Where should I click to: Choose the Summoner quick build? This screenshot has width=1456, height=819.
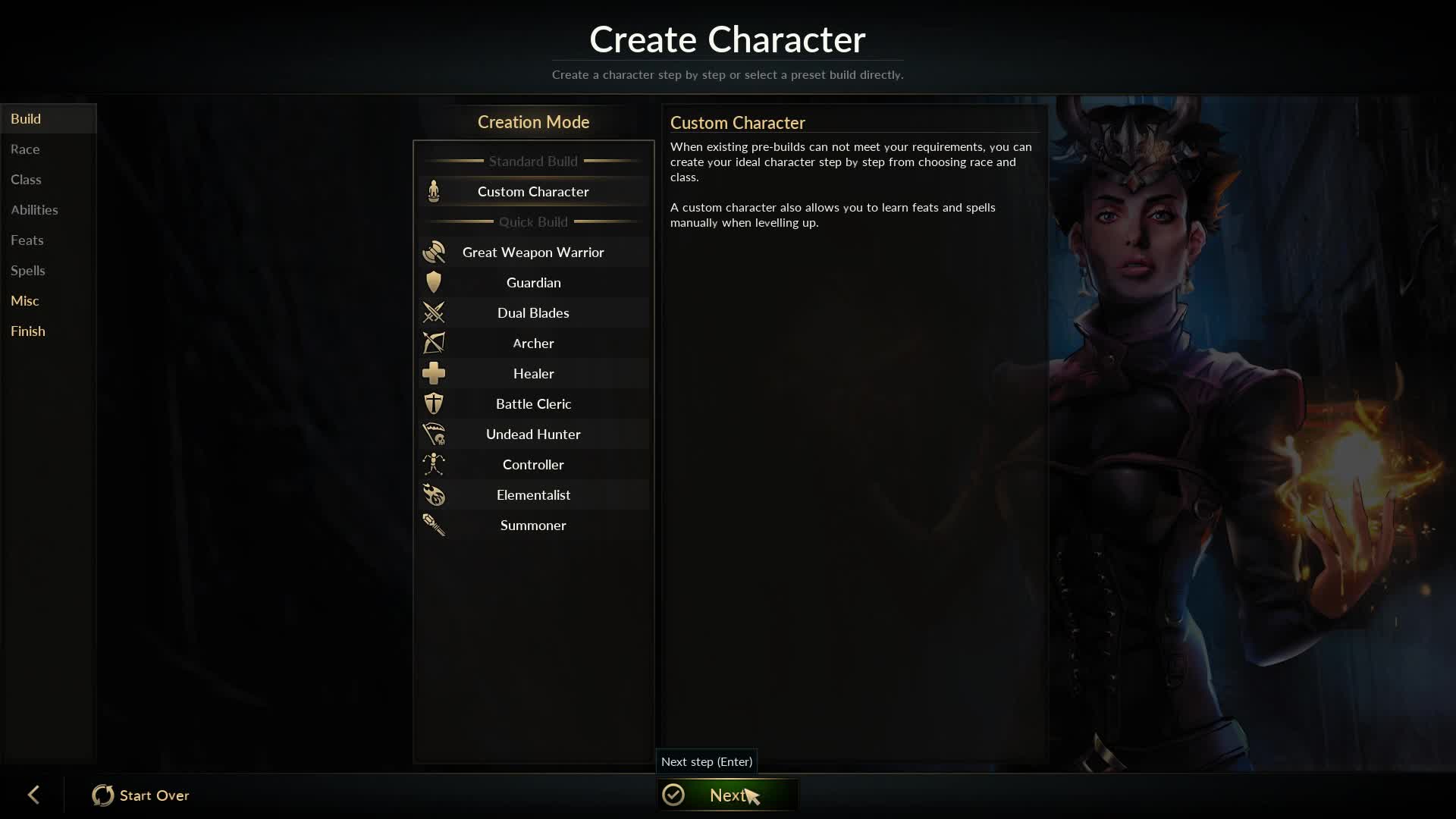pyautogui.click(x=534, y=525)
